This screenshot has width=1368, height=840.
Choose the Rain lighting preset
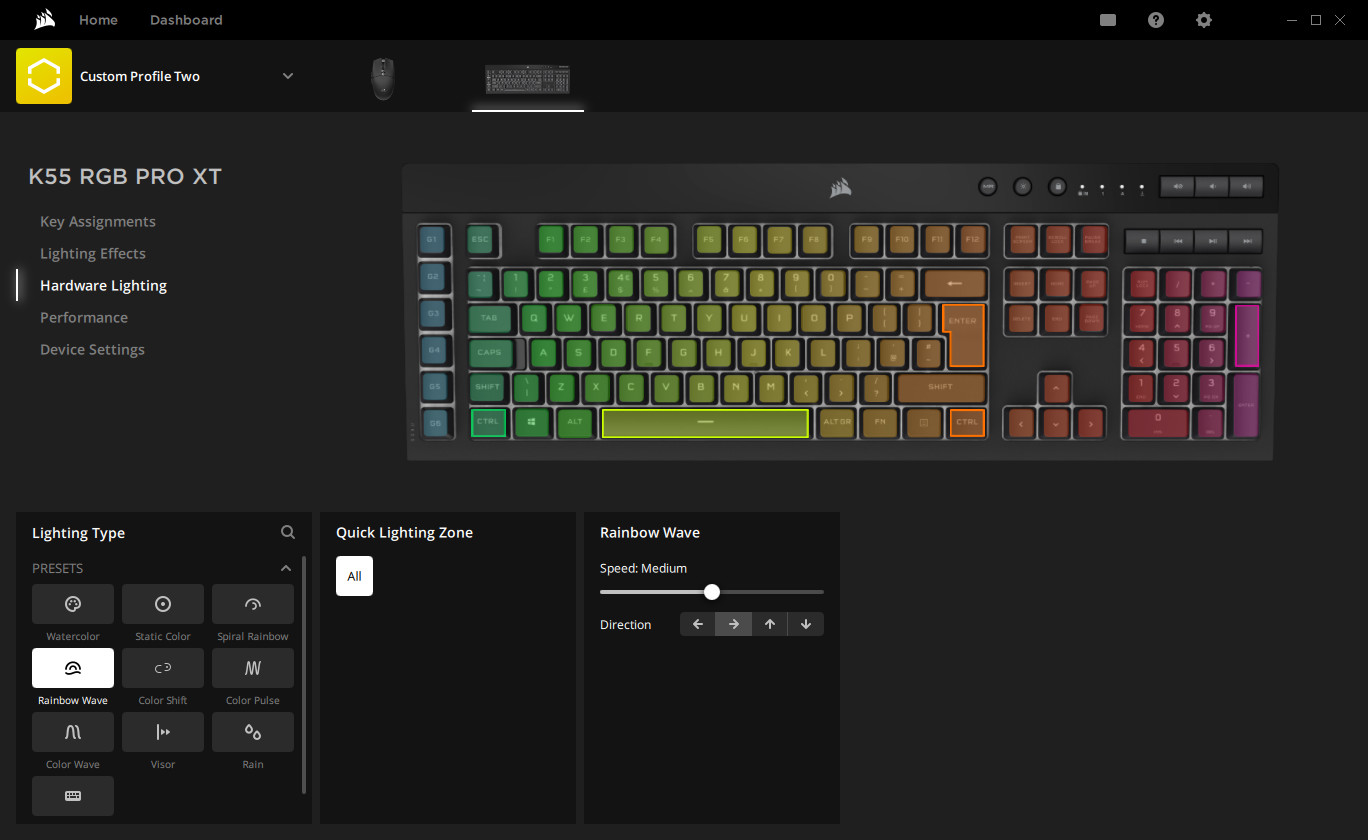(x=253, y=732)
